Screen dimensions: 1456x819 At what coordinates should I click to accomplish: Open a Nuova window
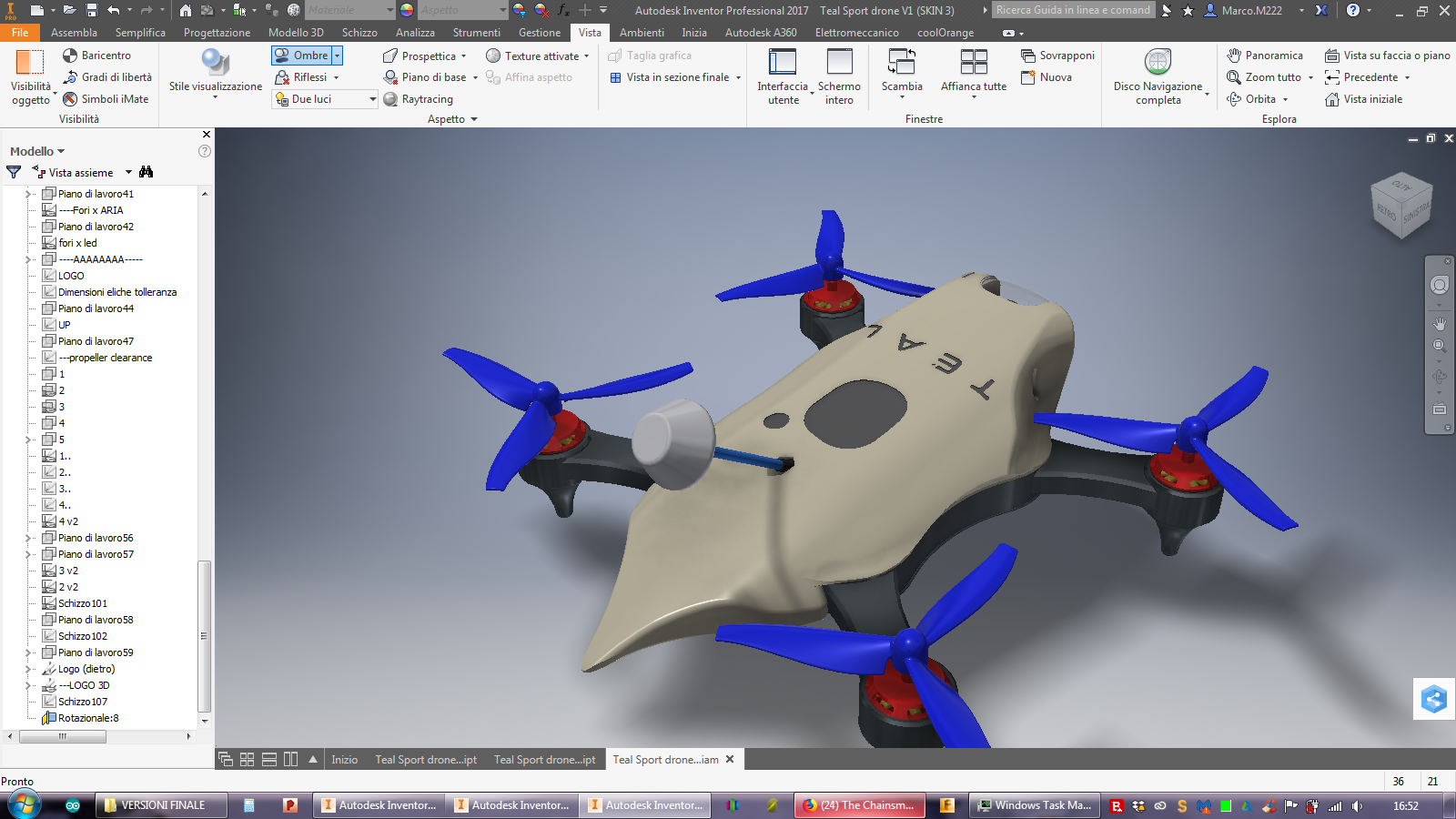pos(1046,77)
